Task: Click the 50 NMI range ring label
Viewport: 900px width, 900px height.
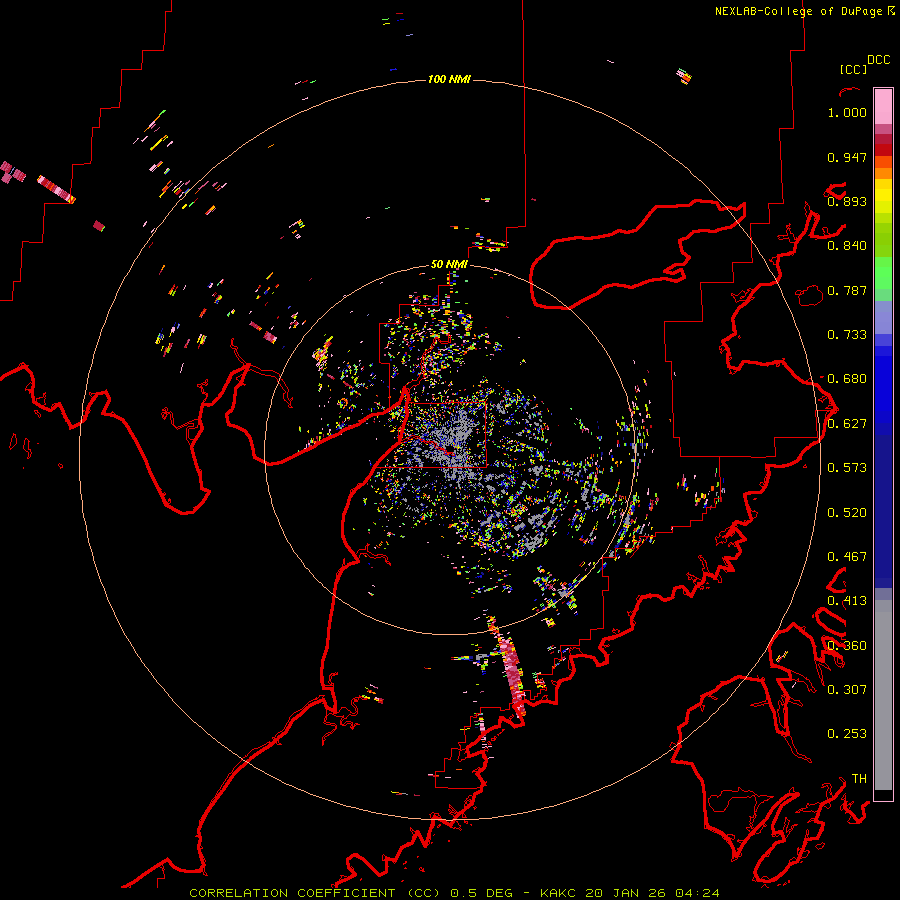Action: tap(449, 264)
